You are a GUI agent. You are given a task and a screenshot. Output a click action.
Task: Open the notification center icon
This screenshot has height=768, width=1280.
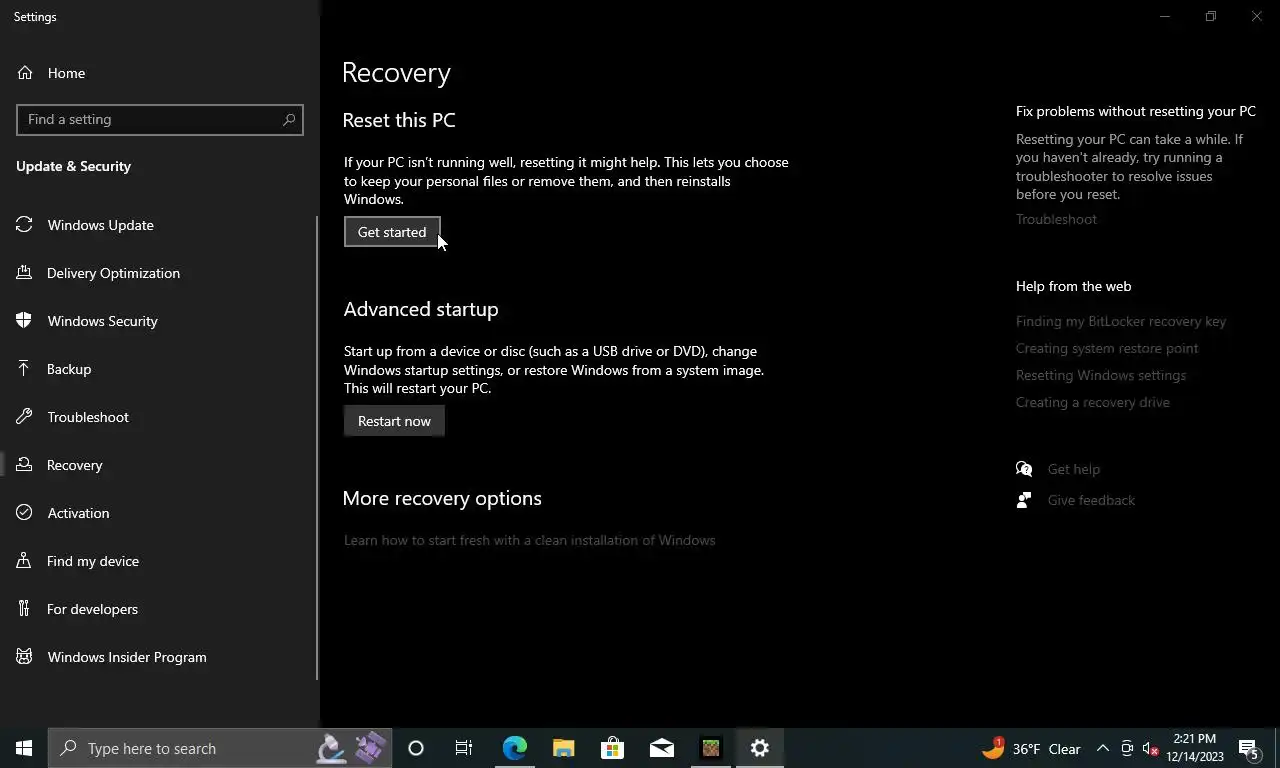[1249, 748]
